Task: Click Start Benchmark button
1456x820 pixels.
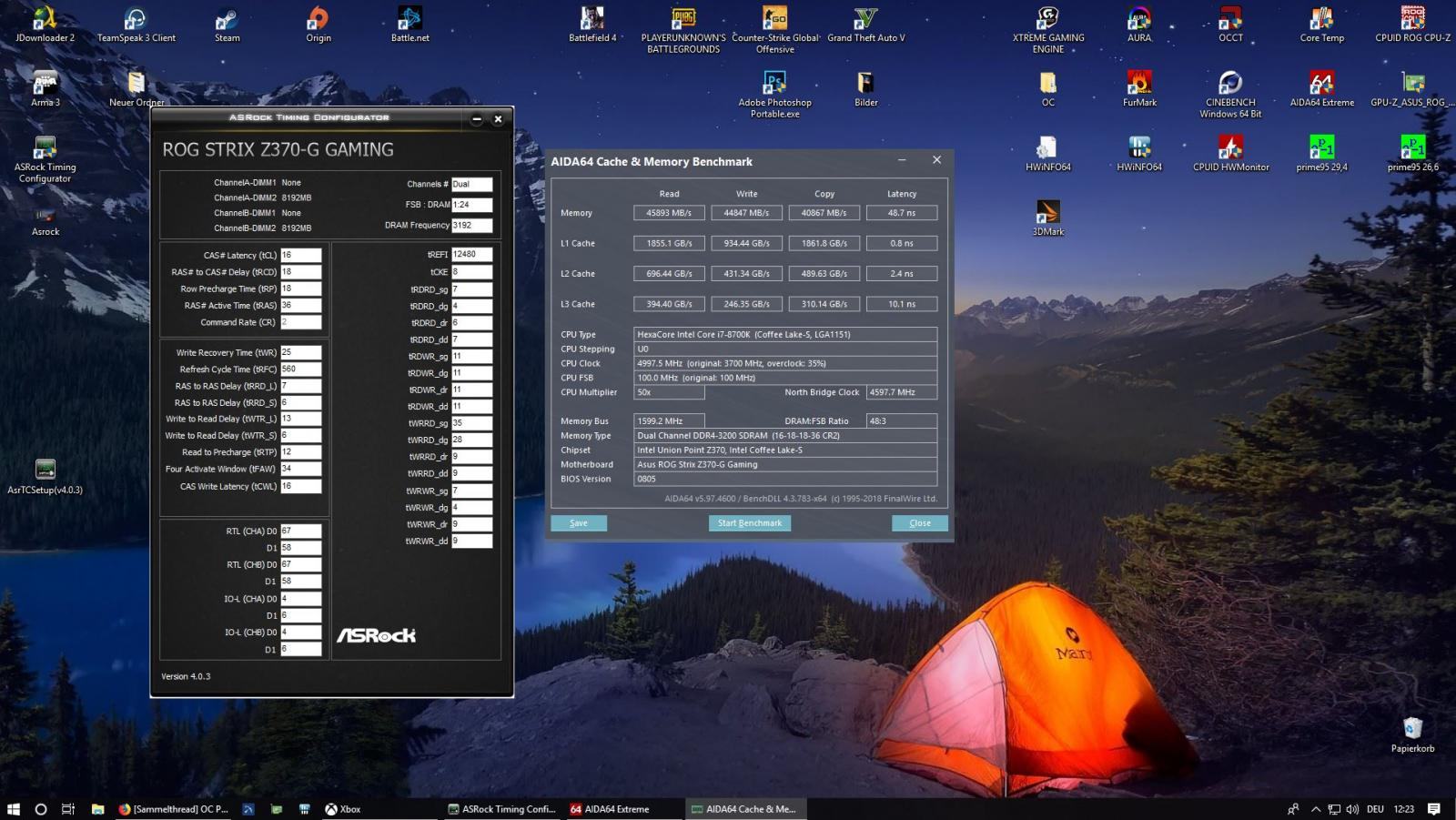Action: click(750, 523)
